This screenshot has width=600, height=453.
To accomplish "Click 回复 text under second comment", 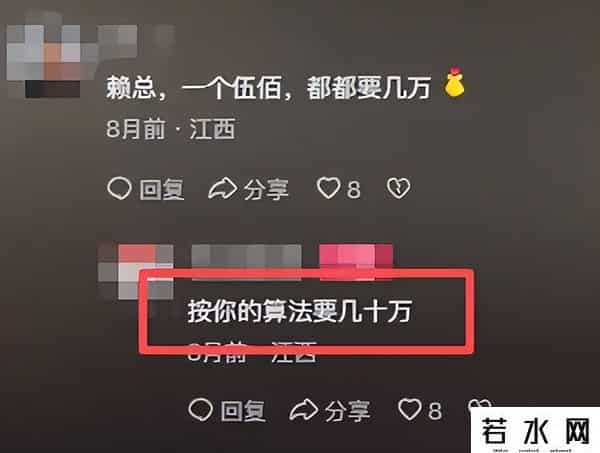I will click(x=243, y=411).
